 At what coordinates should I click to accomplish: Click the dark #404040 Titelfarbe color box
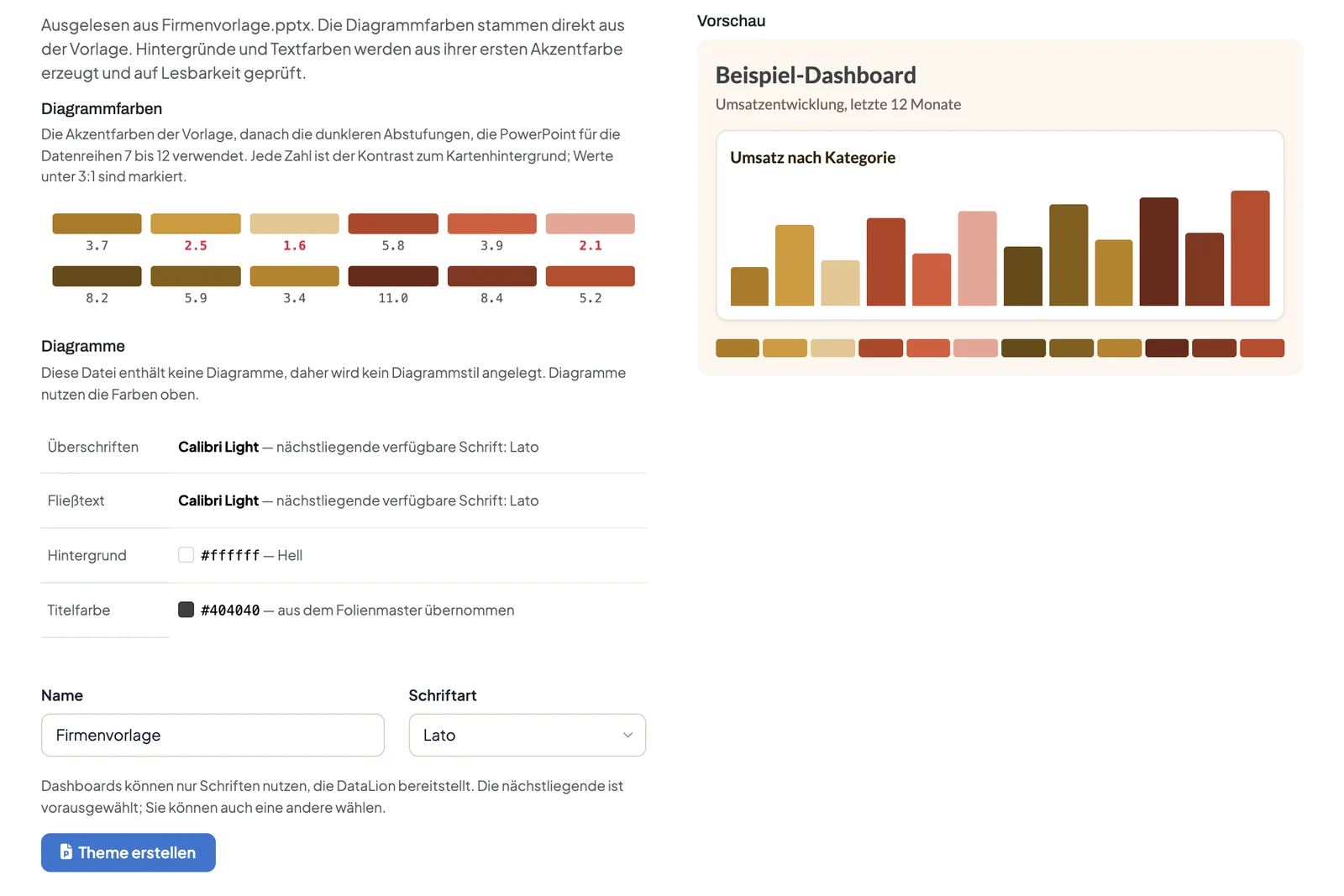coord(186,610)
